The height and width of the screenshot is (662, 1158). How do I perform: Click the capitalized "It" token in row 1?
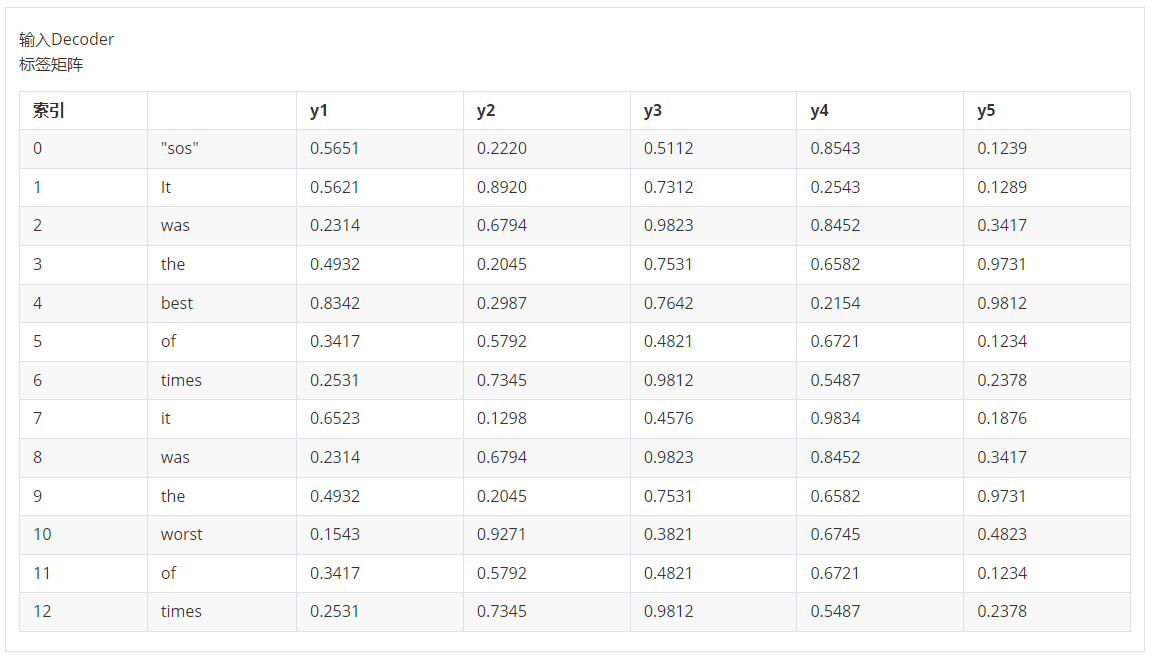166,188
